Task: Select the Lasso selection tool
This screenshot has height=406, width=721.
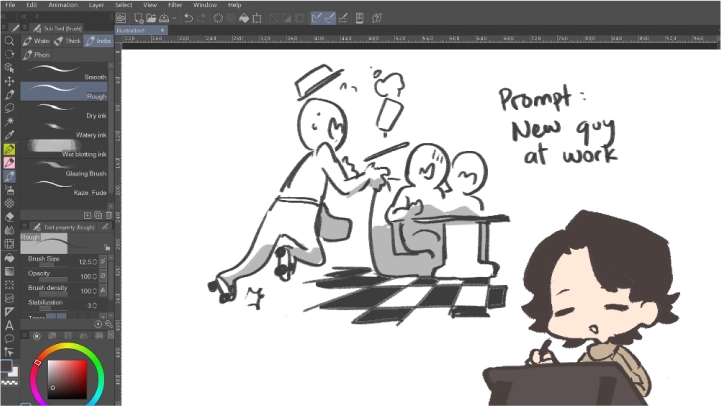Action: point(9,107)
